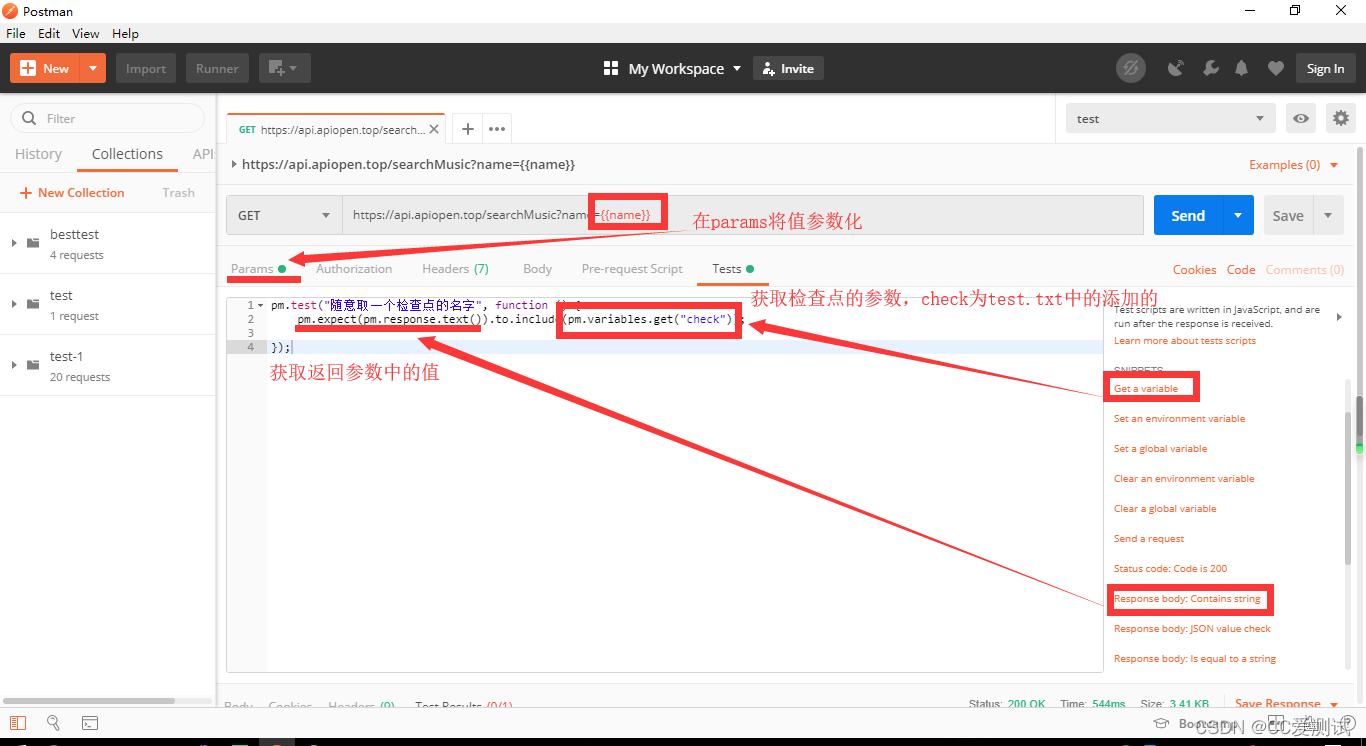Open the Edit menu
The width and height of the screenshot is (1366, 746).
[49, 33]
